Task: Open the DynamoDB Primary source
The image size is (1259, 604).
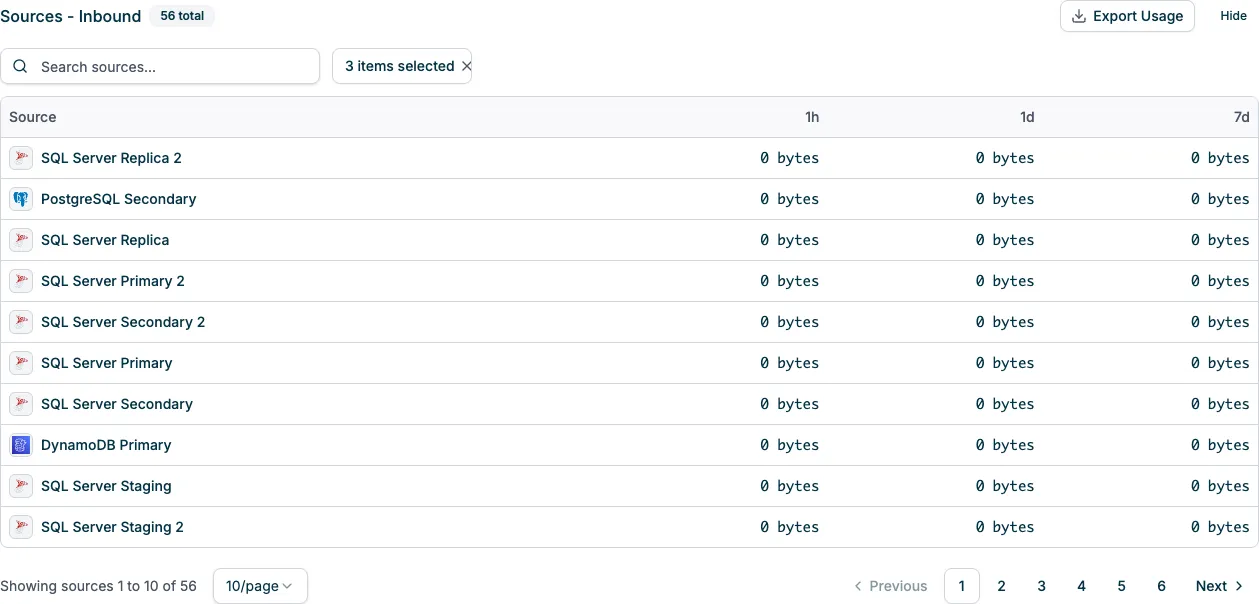Action: (x=106, y=445)
